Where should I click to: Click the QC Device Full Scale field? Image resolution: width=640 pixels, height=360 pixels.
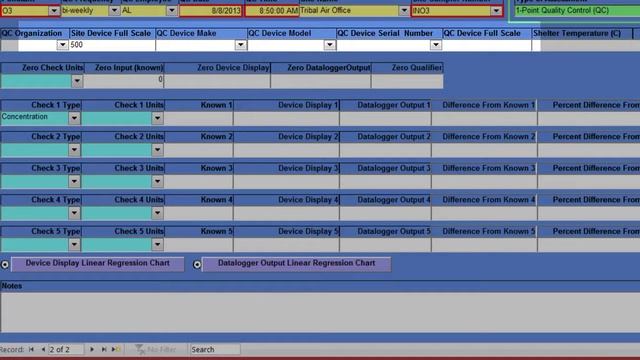tap(487, 45)
